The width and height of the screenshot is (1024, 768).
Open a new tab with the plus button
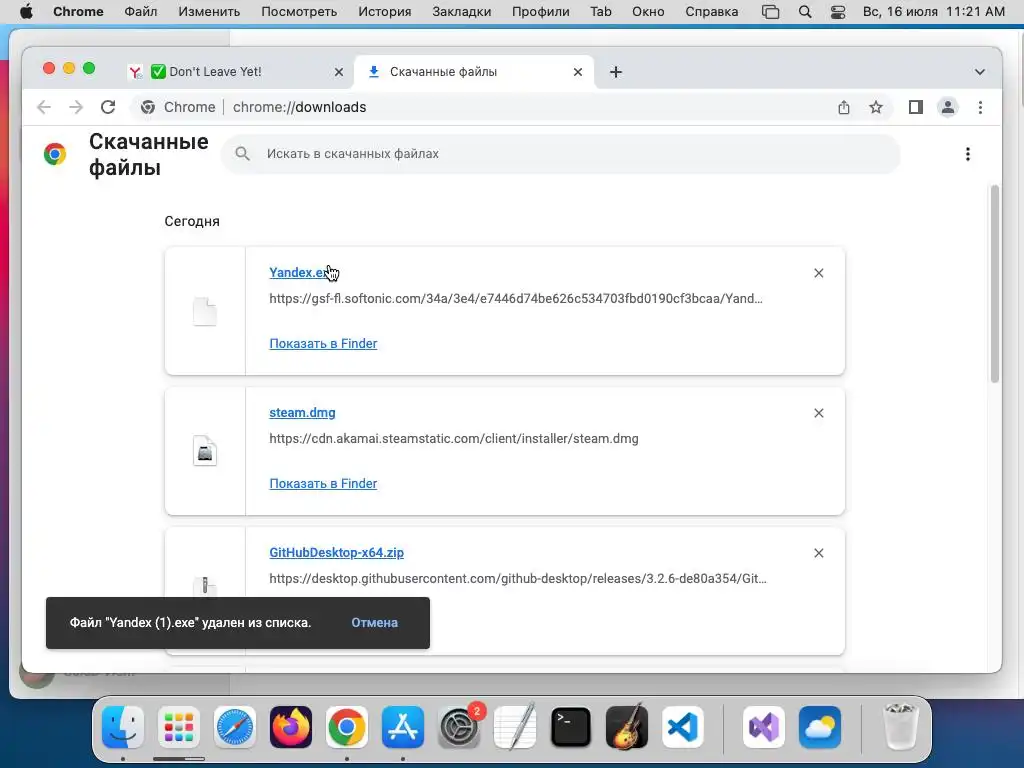616,72
